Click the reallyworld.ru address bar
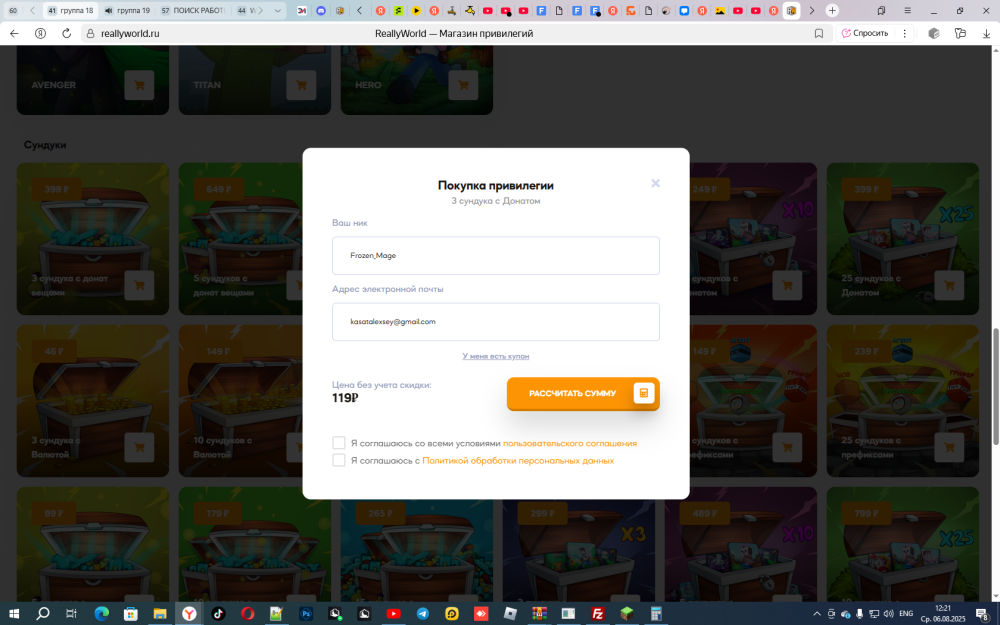Viewport: 1000px width, 625px height. pos(130,33)
